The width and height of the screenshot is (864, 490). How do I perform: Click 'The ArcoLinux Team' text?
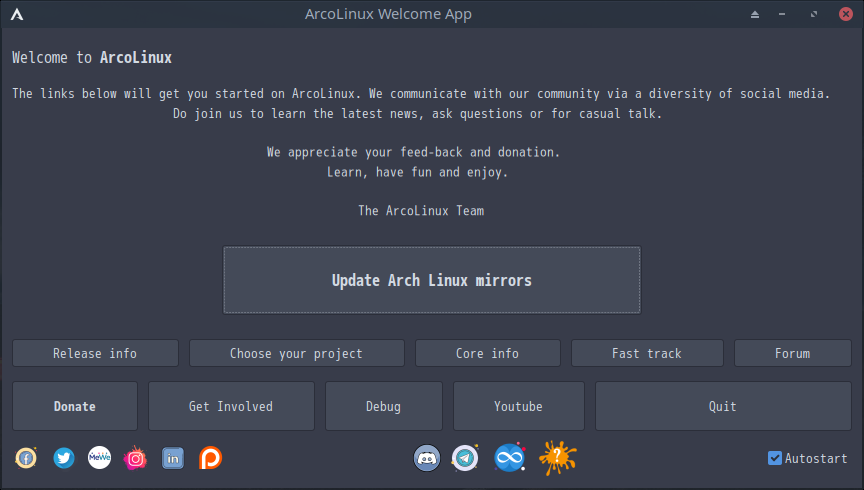click(421, 211)
